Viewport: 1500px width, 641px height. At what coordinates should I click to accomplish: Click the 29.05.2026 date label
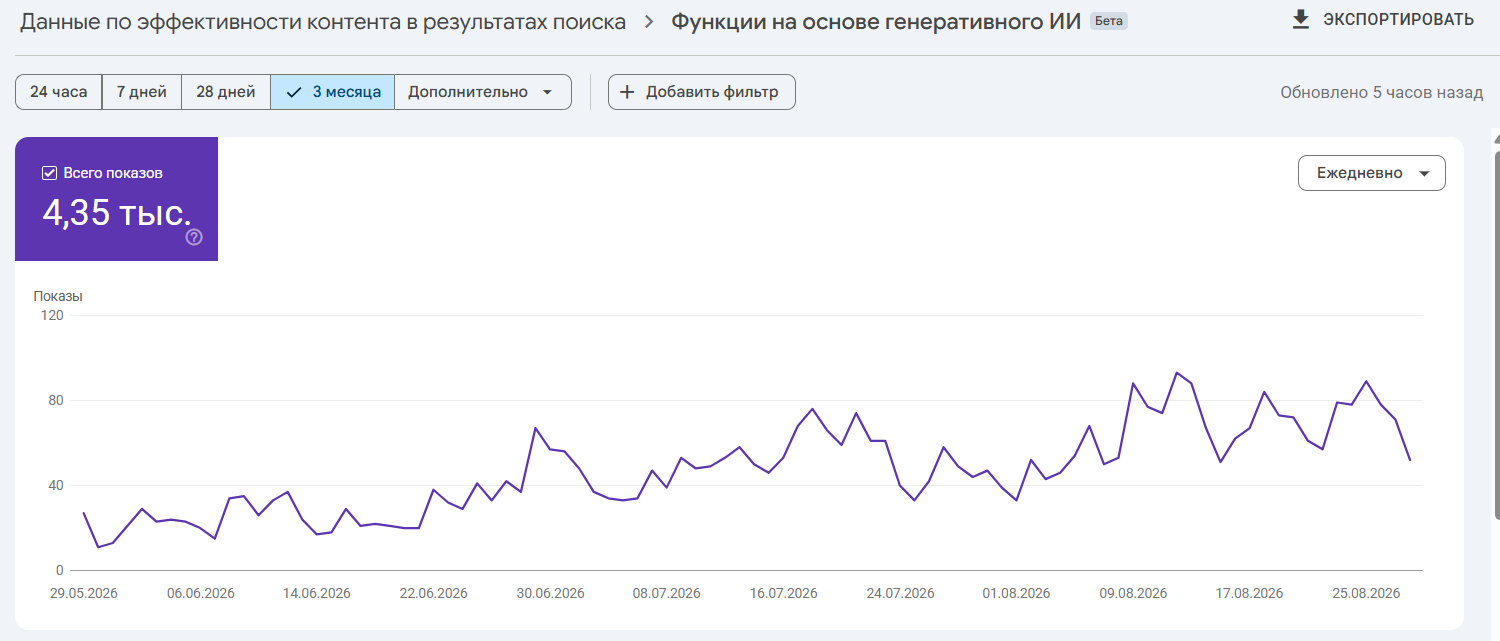click(x=84, y=593)
